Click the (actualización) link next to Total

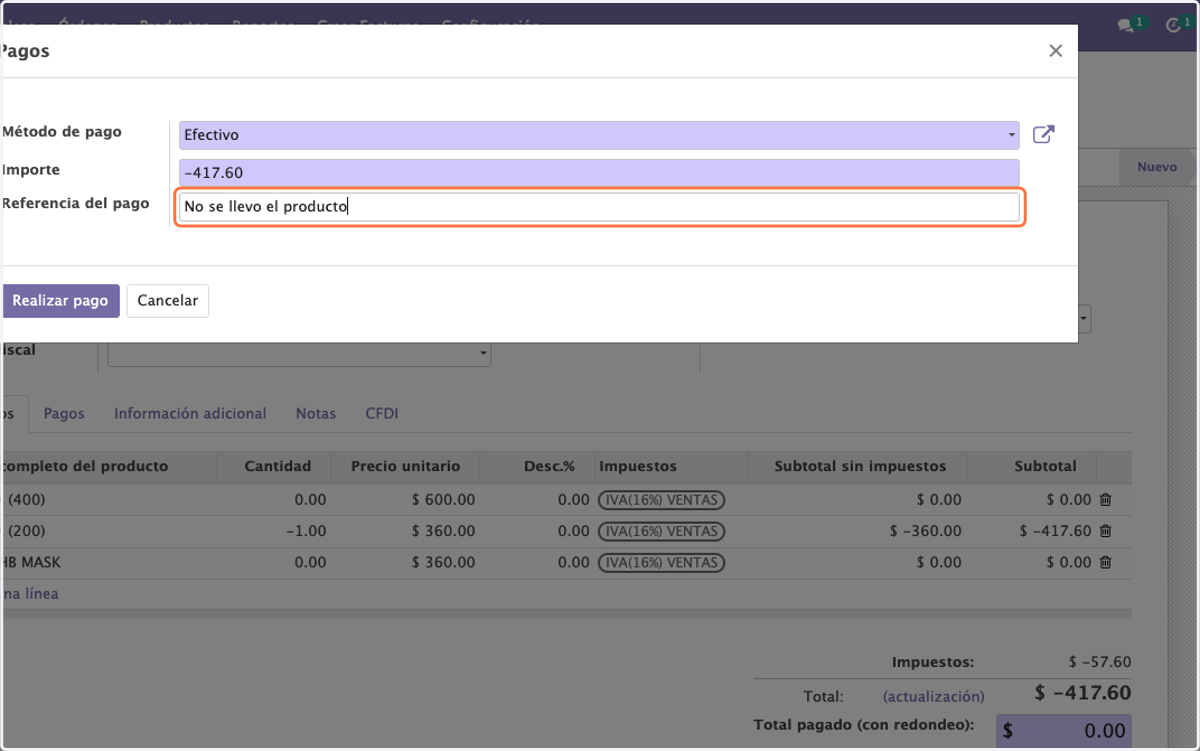pos(933,696)
